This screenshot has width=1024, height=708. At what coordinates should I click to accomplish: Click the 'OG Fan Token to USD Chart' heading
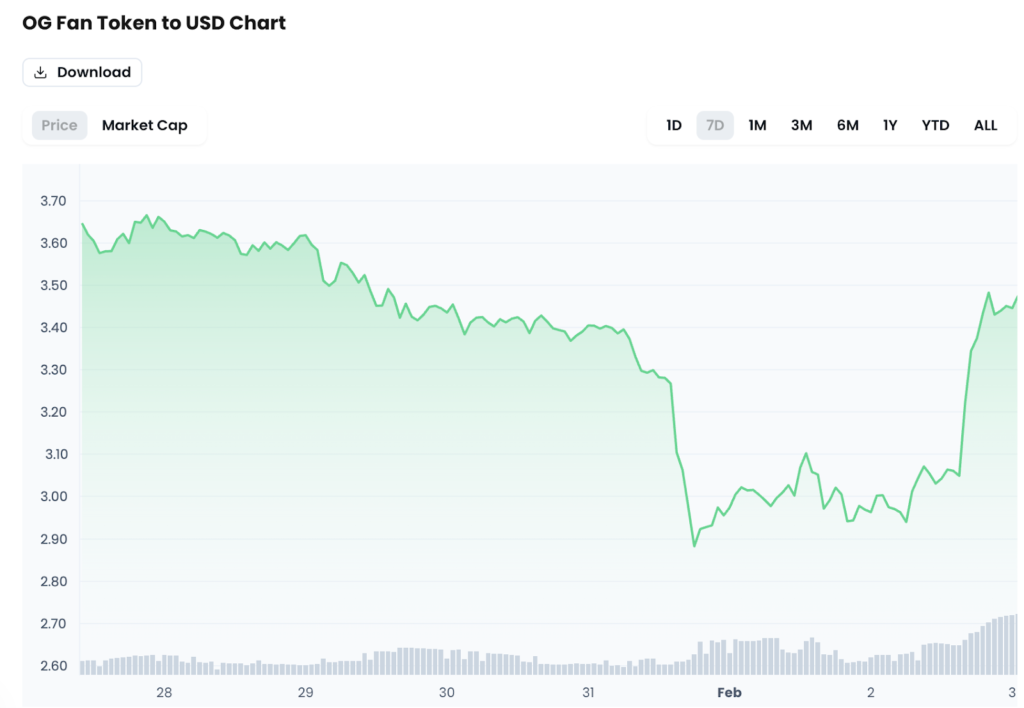[154, 23]
